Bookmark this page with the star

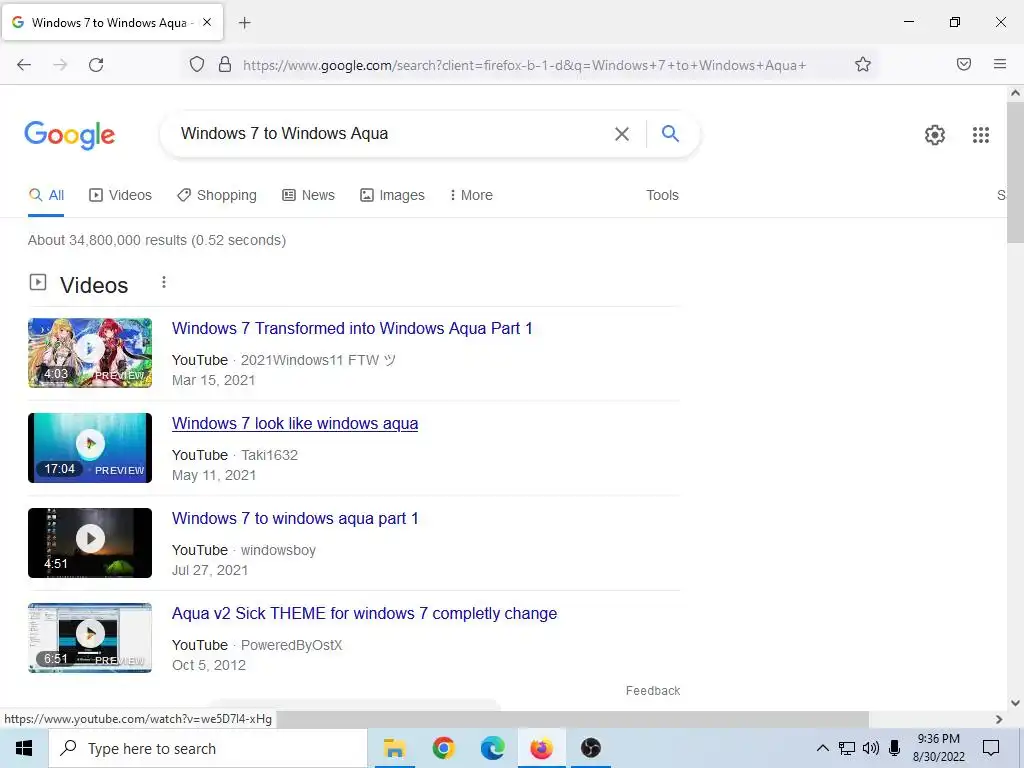tap(863, 64)
